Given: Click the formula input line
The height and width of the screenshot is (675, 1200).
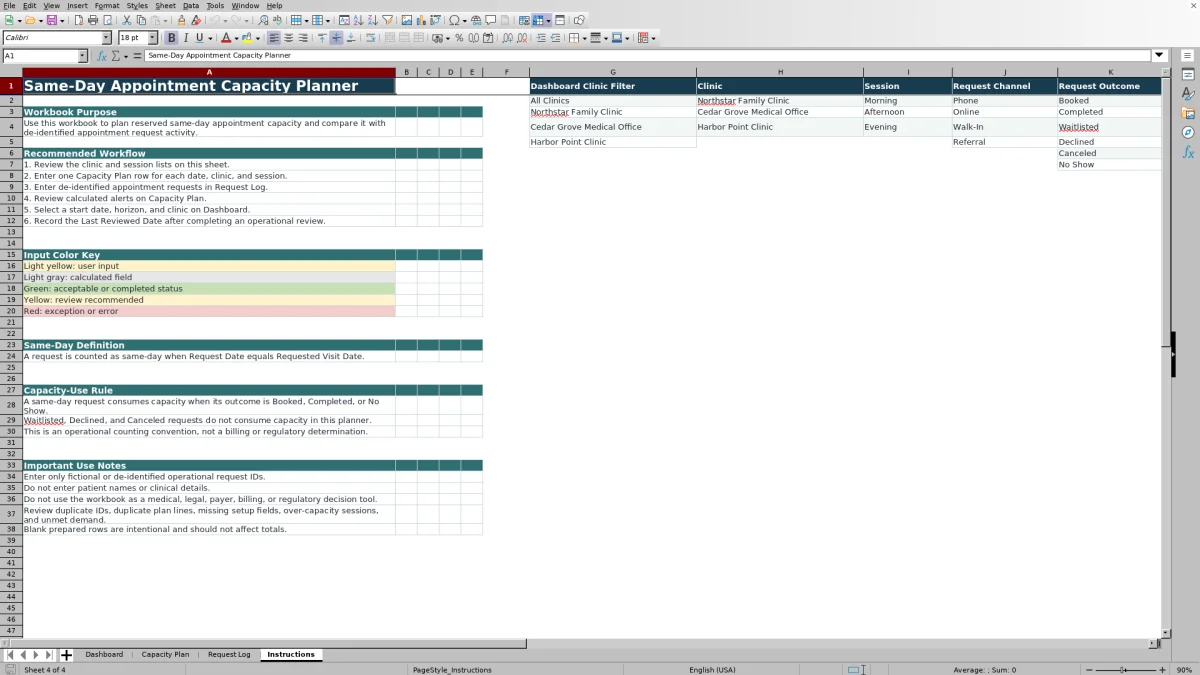Looking at the screenshot, I should pyautogui.click(x=648, y=56).
